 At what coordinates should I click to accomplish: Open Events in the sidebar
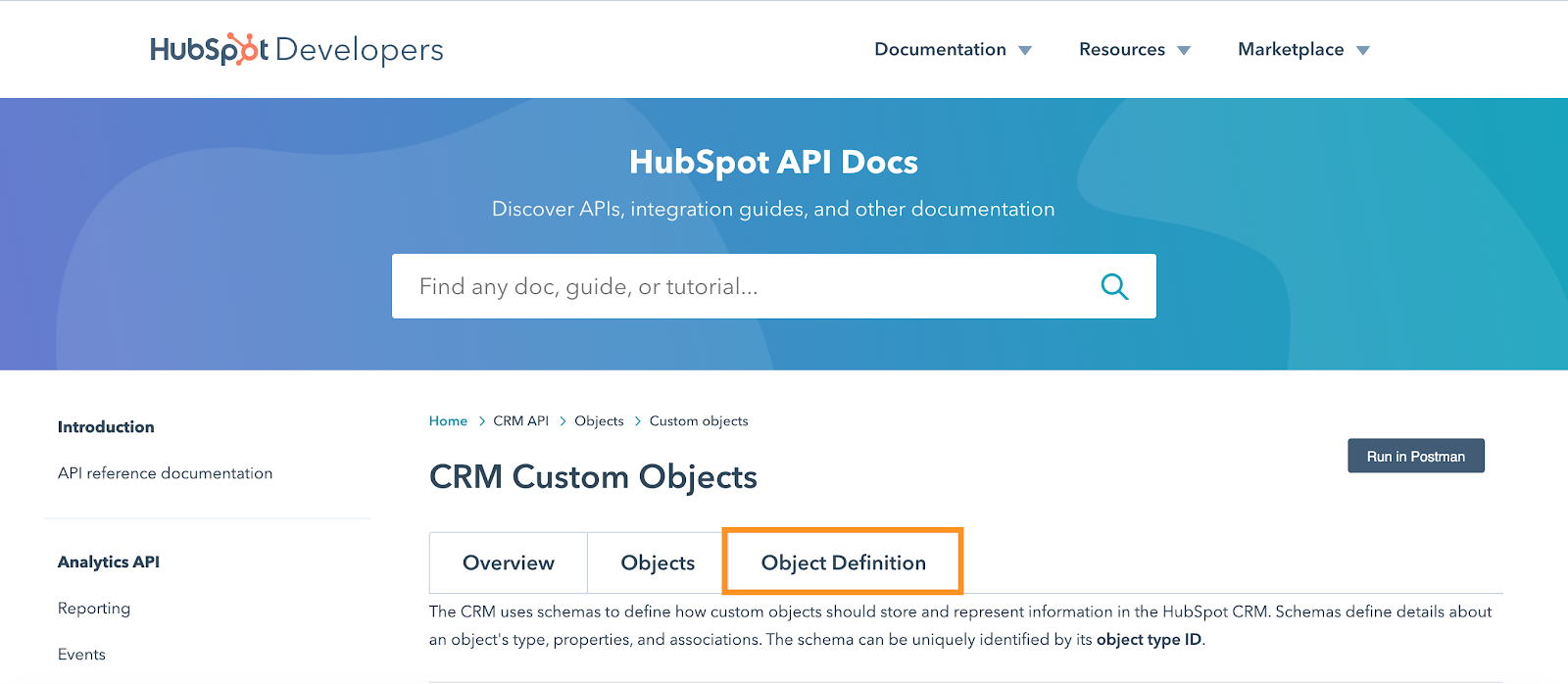[x=81, y=655]
